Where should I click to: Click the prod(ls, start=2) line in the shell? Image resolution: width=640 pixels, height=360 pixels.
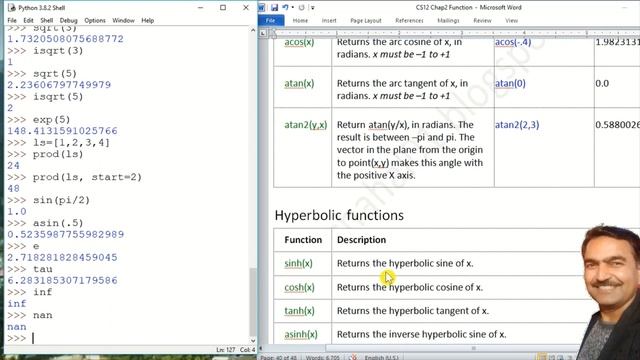[x=75, y=177]
